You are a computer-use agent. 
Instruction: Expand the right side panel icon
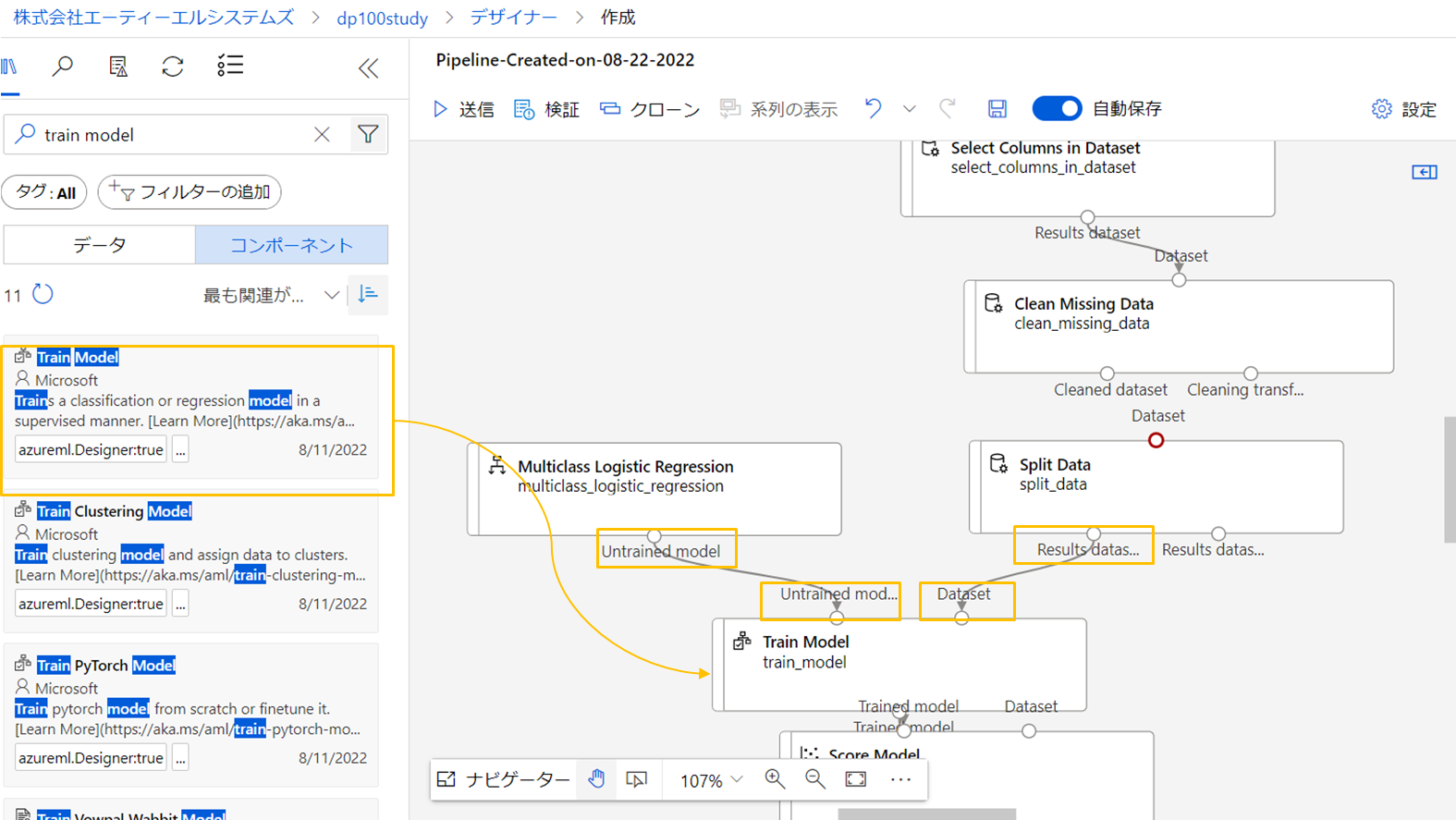(x=1425, y=172)
